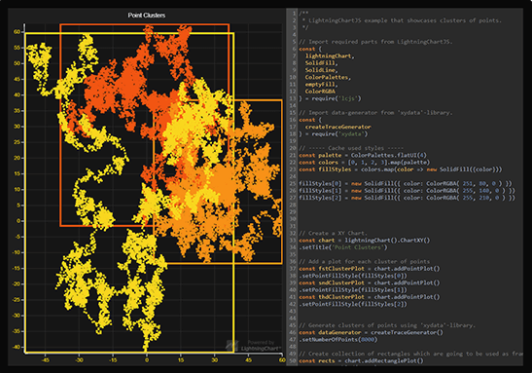532x373 pixels.
Task: Click the LightningChart logo watermark
Action: [254, 346]
